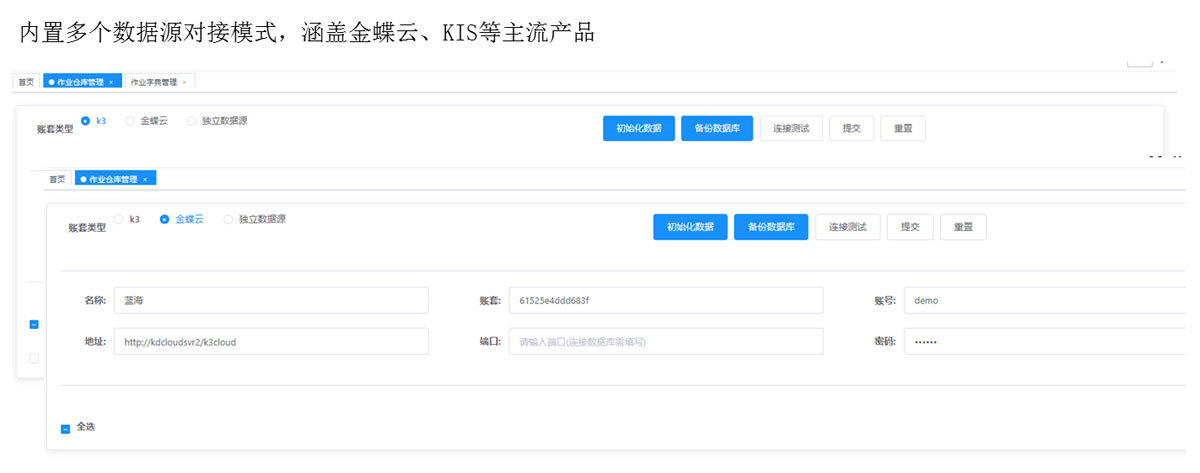Choose 金蝶云 radio in the back window
Image resolution: width=1200 pixels, height=473 pixels.
coord(130,121)
